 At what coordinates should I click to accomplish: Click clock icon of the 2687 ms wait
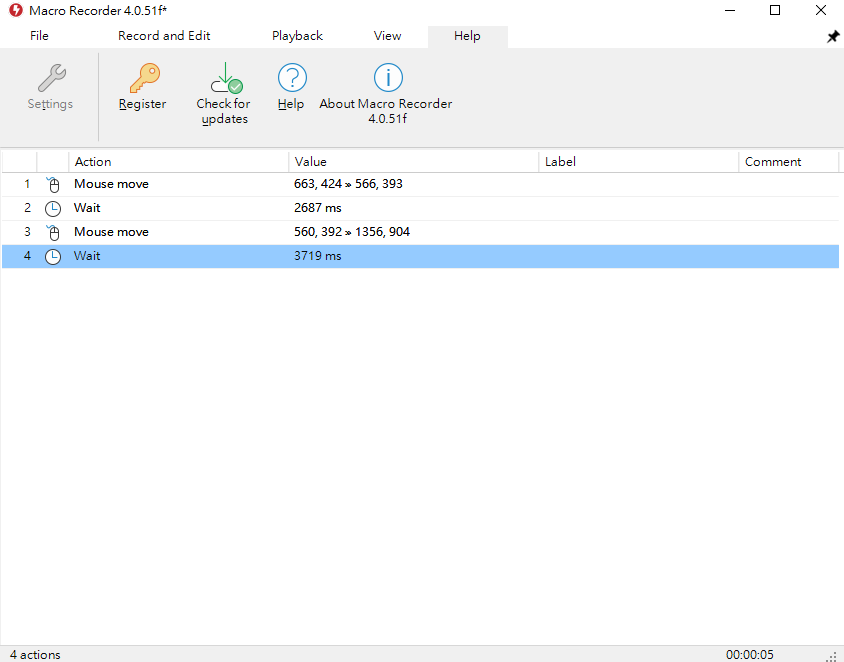(x=53, y=208)
